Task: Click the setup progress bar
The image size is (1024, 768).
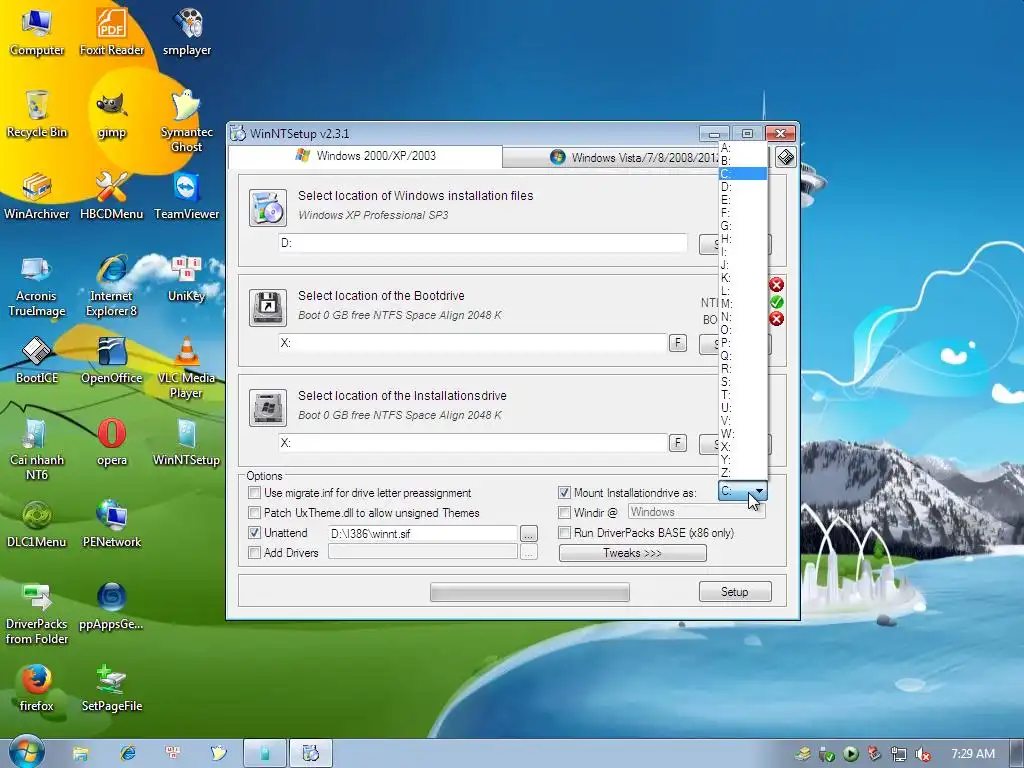Action: (530, 592)
